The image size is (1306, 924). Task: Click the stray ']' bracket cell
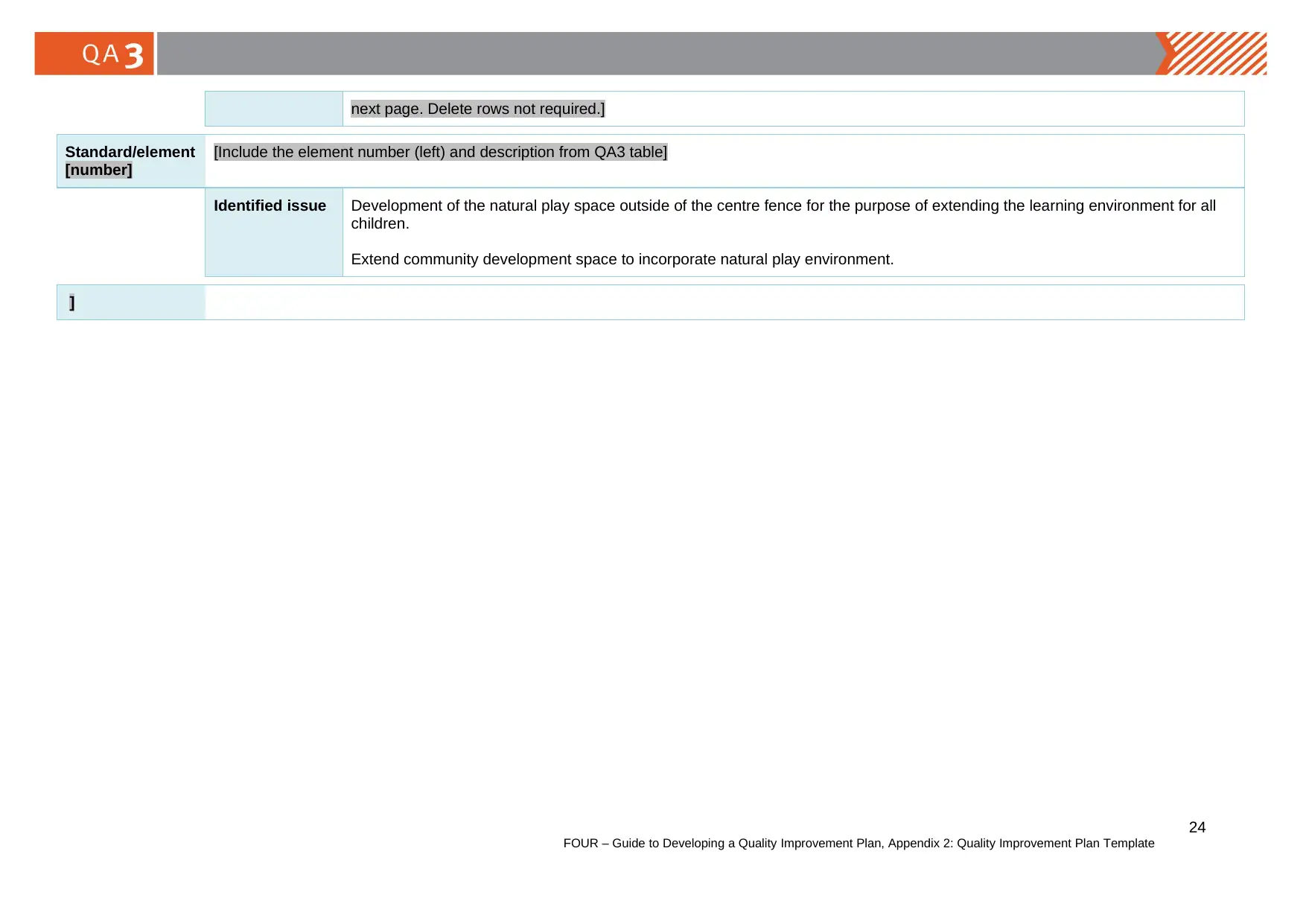pyautogui.click(x=131, y=302)
